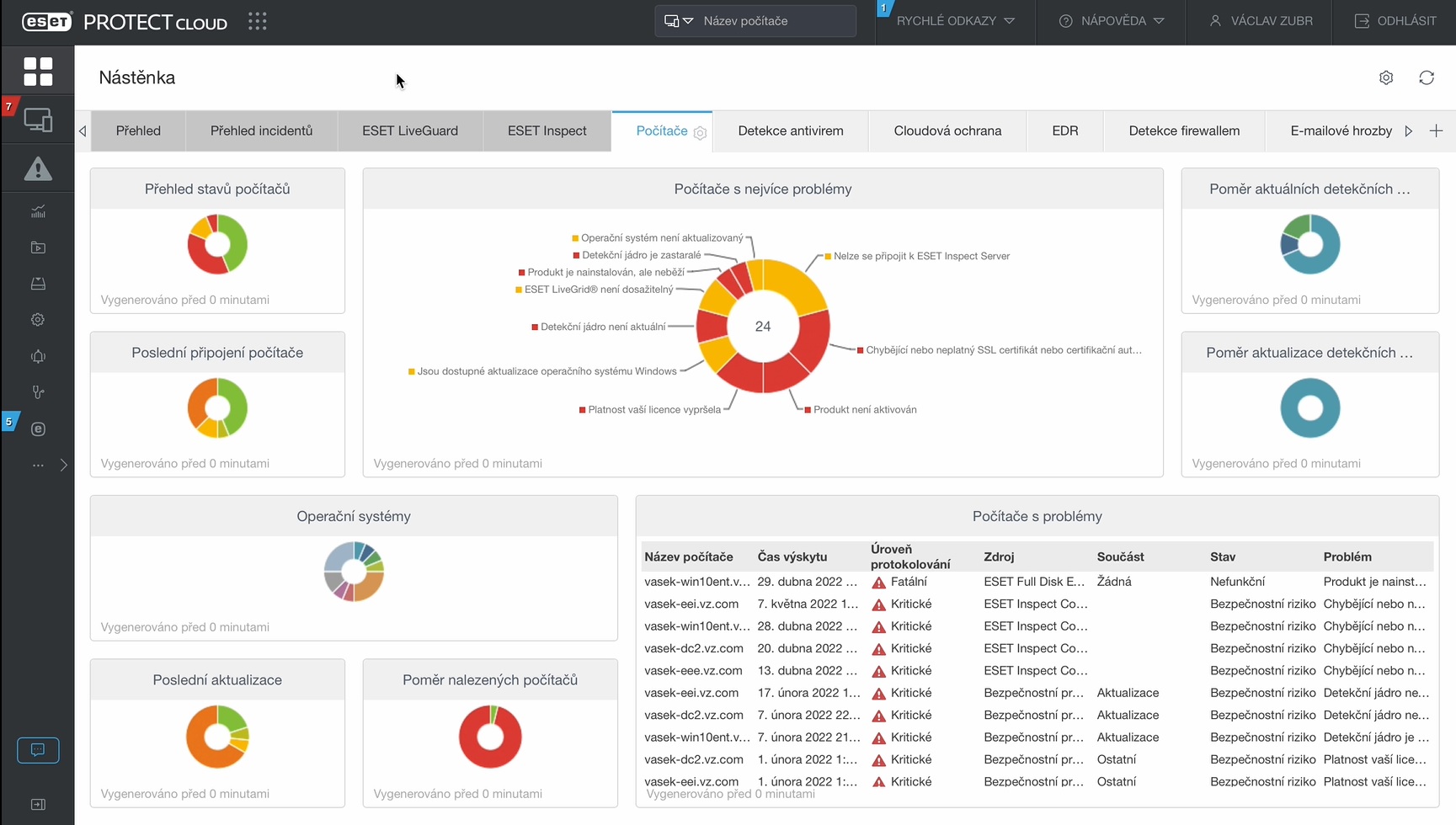Viewport: 1456px width, 825px height.
Task: Click the Poslední připojení počítače donut chart
Action: click(x=217, y=407)
